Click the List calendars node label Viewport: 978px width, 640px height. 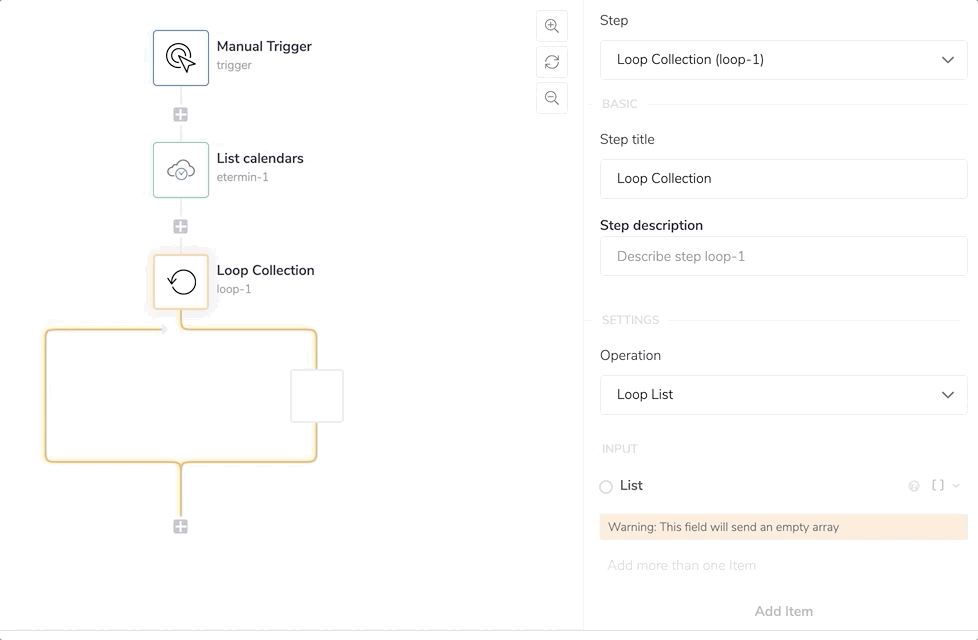pos(260,159)
